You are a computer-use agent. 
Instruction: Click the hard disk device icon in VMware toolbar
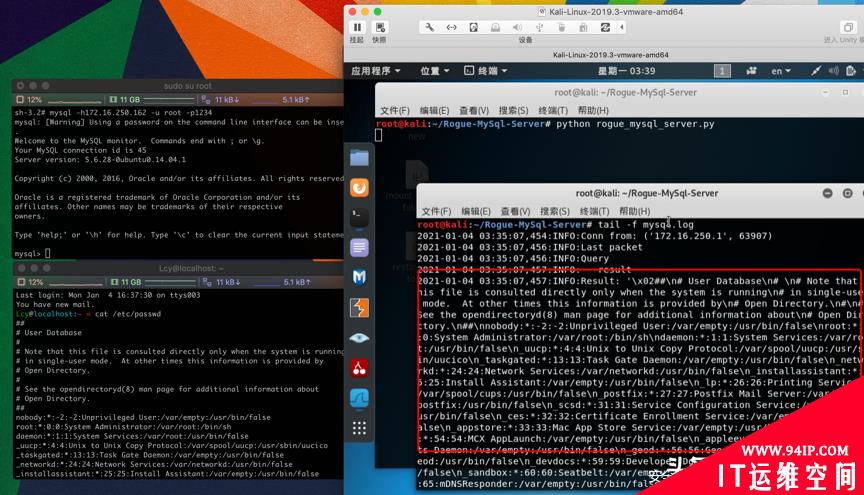473,27
